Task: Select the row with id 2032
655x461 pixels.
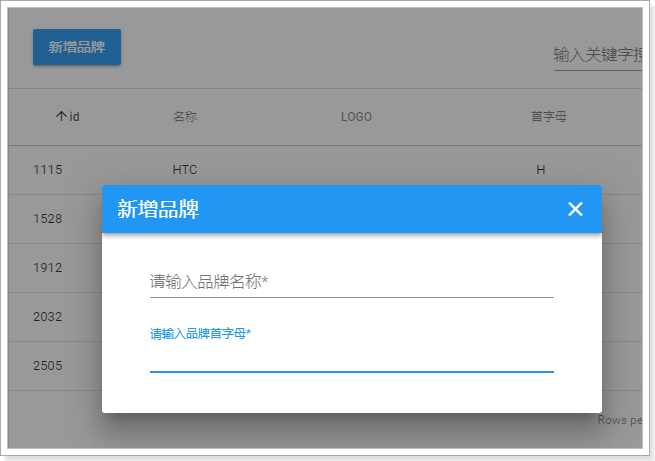Action: (48, 317)
